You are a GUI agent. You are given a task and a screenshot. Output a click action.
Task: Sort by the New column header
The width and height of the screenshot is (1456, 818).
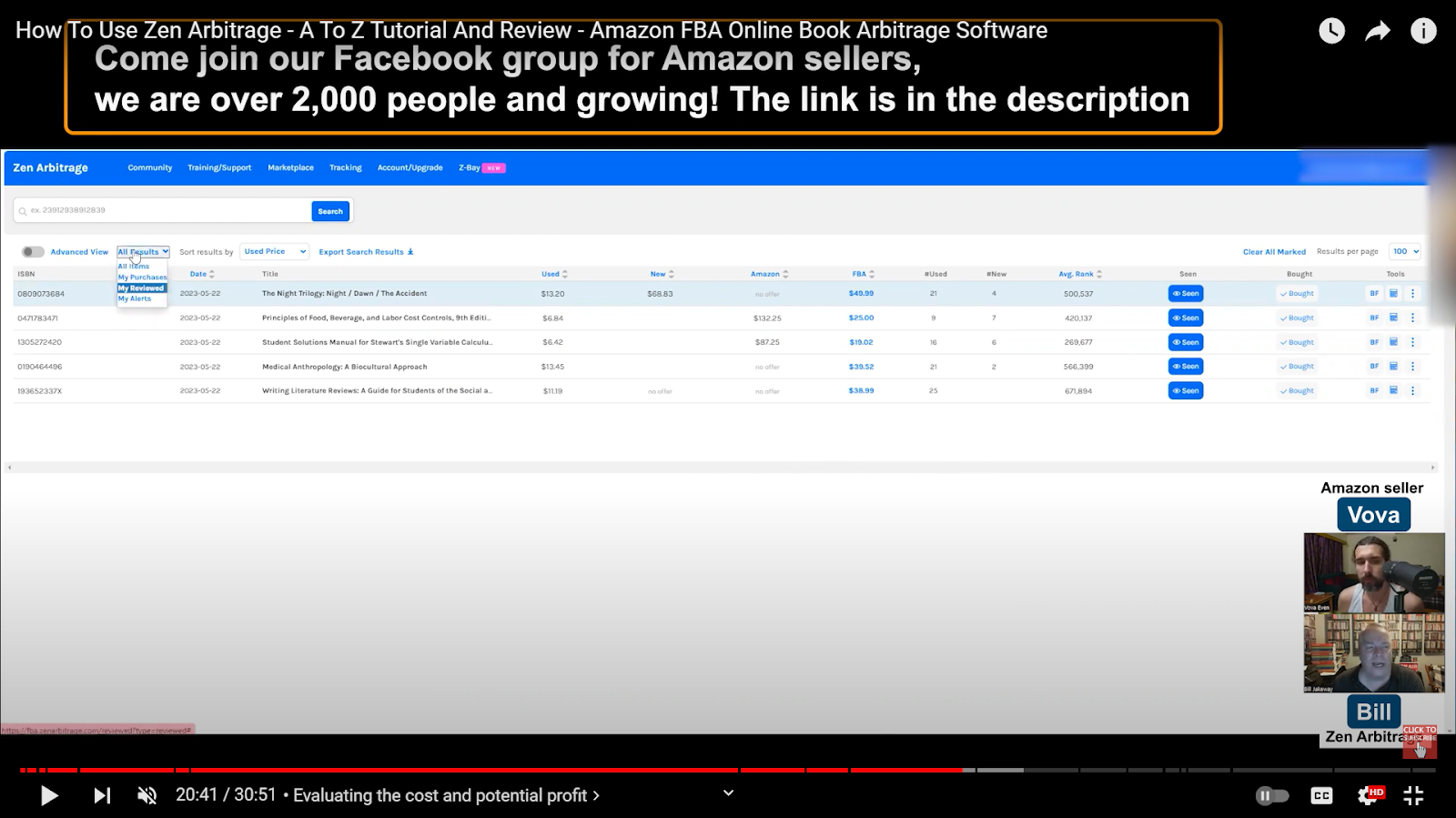coord(662,274)
